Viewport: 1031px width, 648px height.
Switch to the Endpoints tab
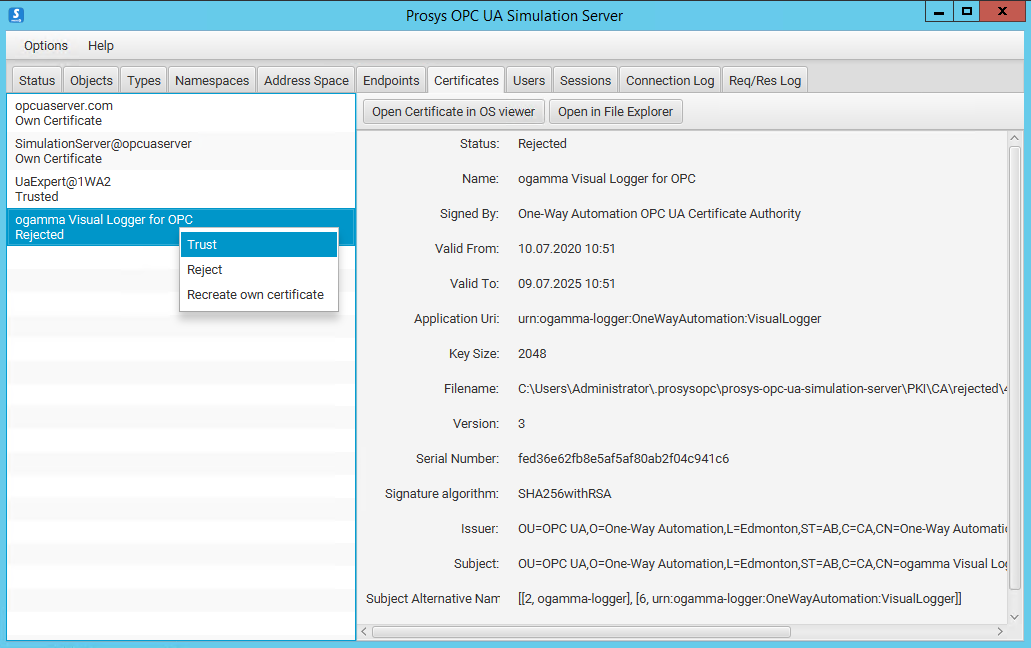click(x=391, y=80)
